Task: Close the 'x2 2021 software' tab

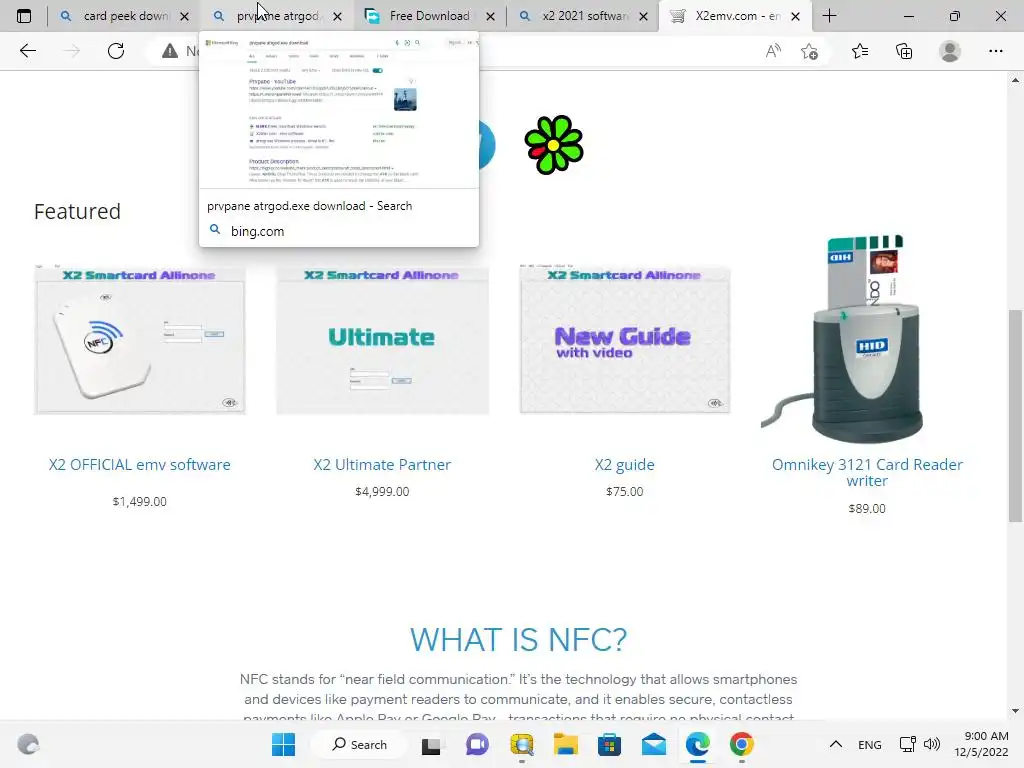Action: point(643,16)
